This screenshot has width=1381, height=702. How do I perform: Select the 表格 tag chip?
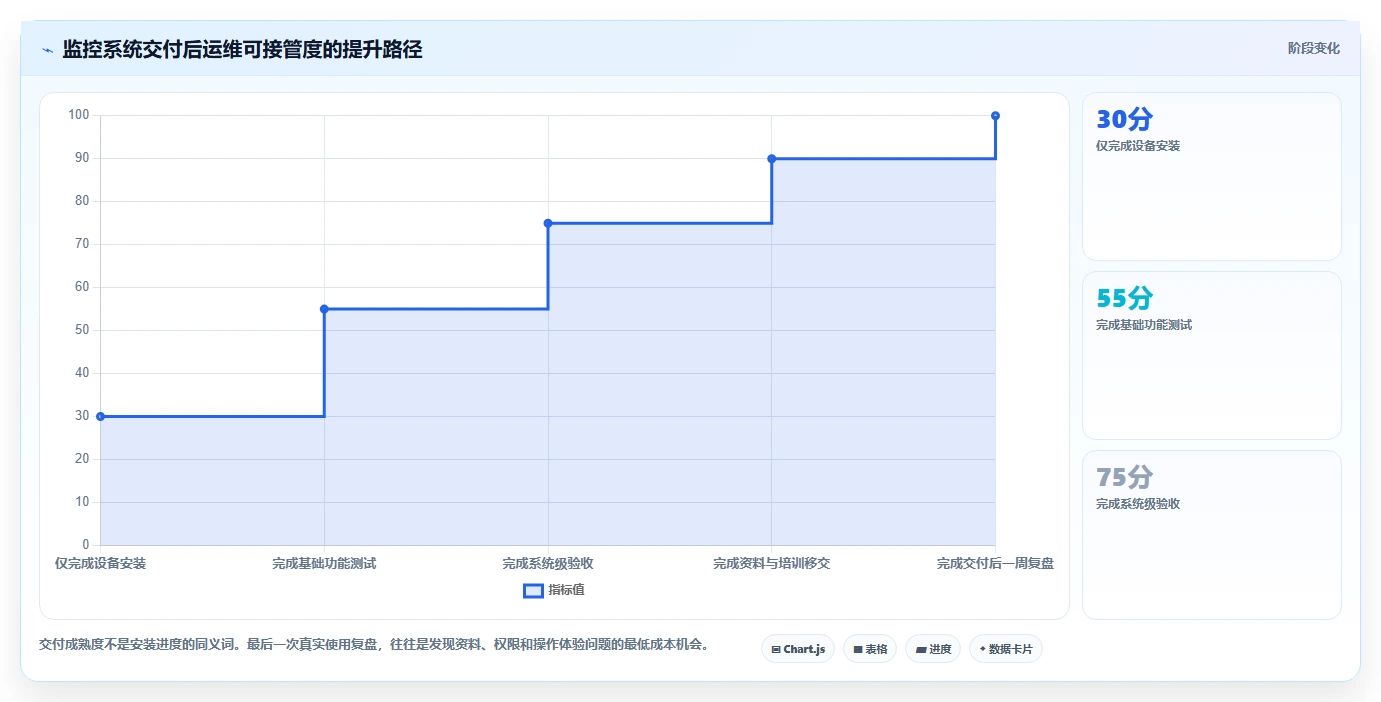pyautogui.click(x=870, y=649)
